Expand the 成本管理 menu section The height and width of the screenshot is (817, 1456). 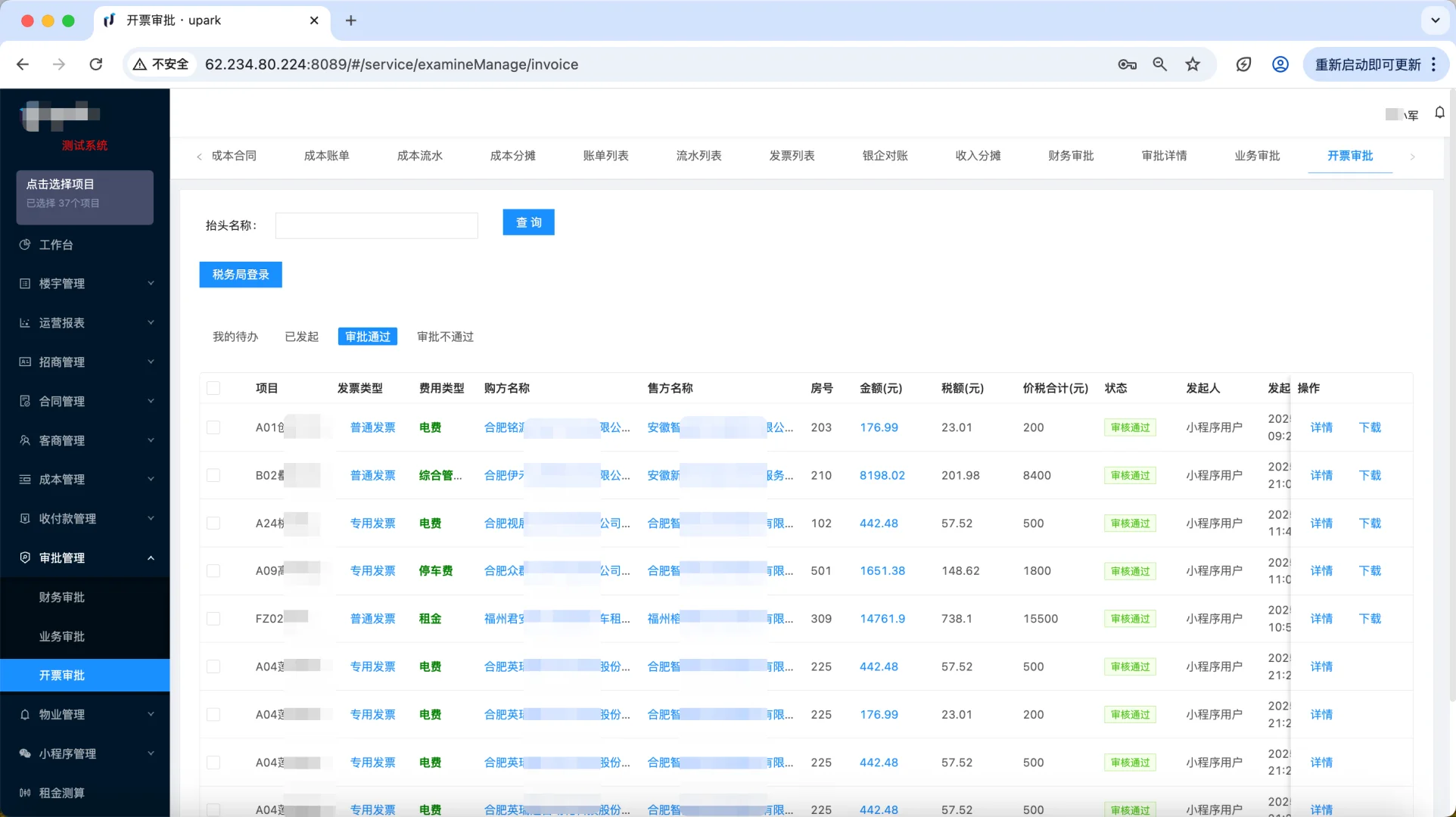85,479
